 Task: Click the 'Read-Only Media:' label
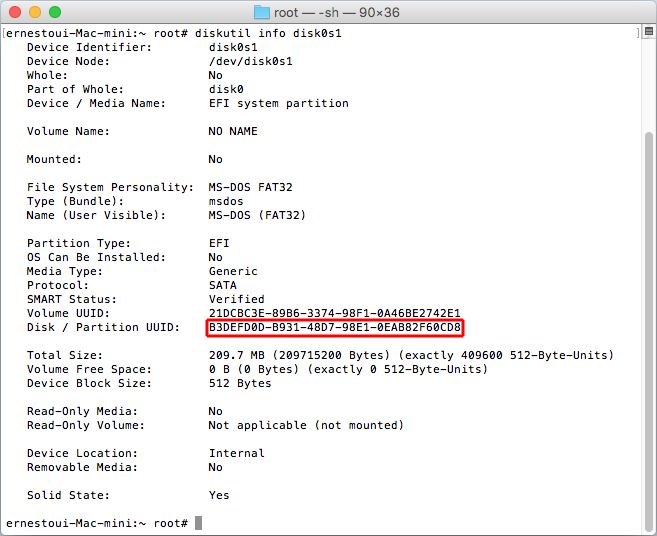pyautogui.click(x=82, y=411)
